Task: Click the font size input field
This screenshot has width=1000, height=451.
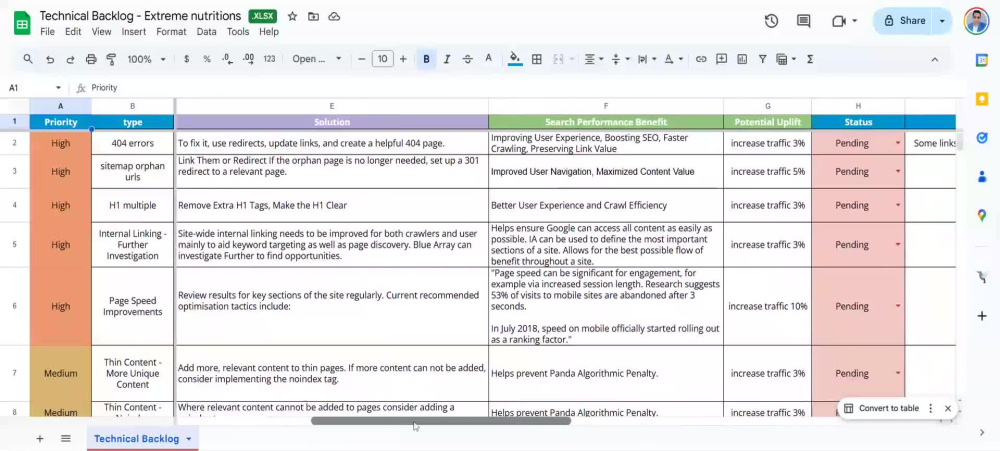Action: click(x=383, y=59)
